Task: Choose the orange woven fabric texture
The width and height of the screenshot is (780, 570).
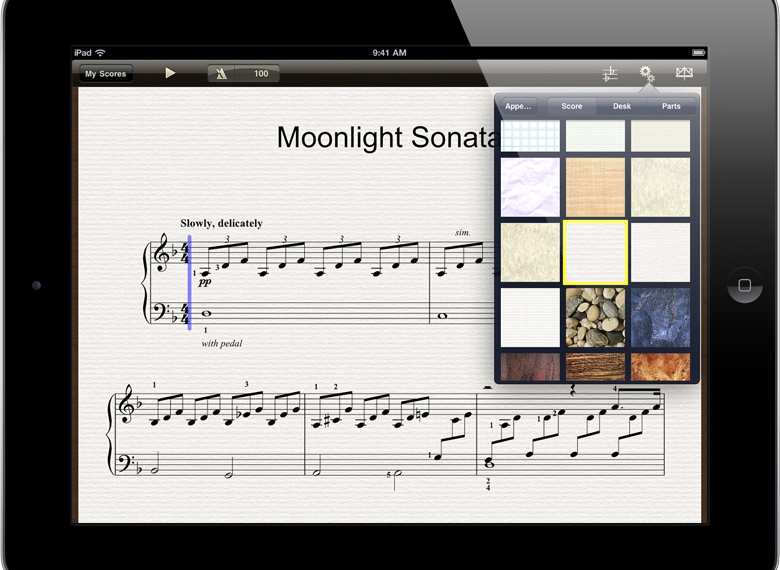Action: [595, 187]
